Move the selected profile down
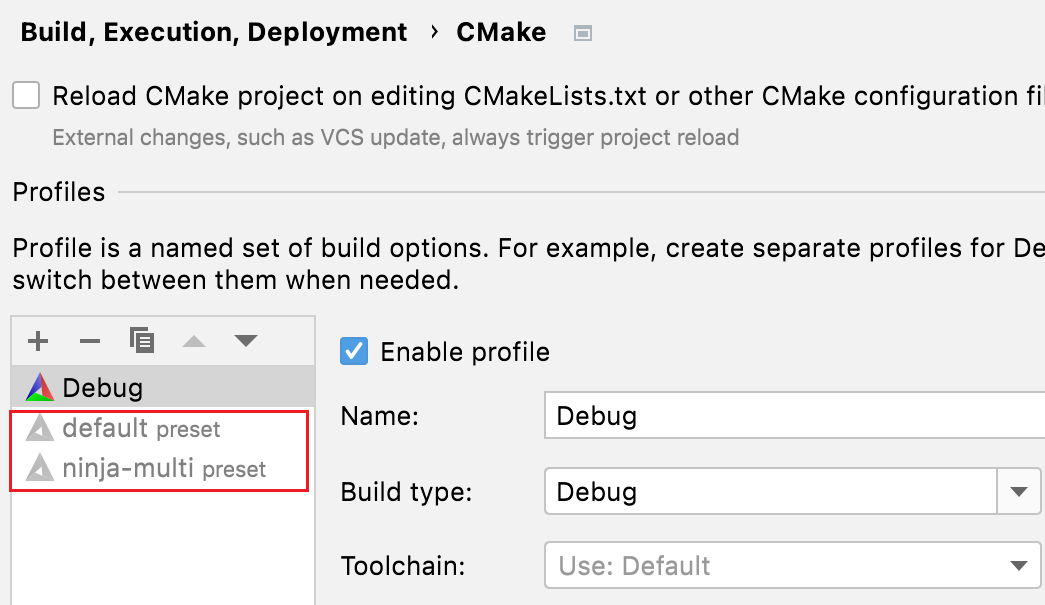The image size is (1045, 605). coord(246,341)
